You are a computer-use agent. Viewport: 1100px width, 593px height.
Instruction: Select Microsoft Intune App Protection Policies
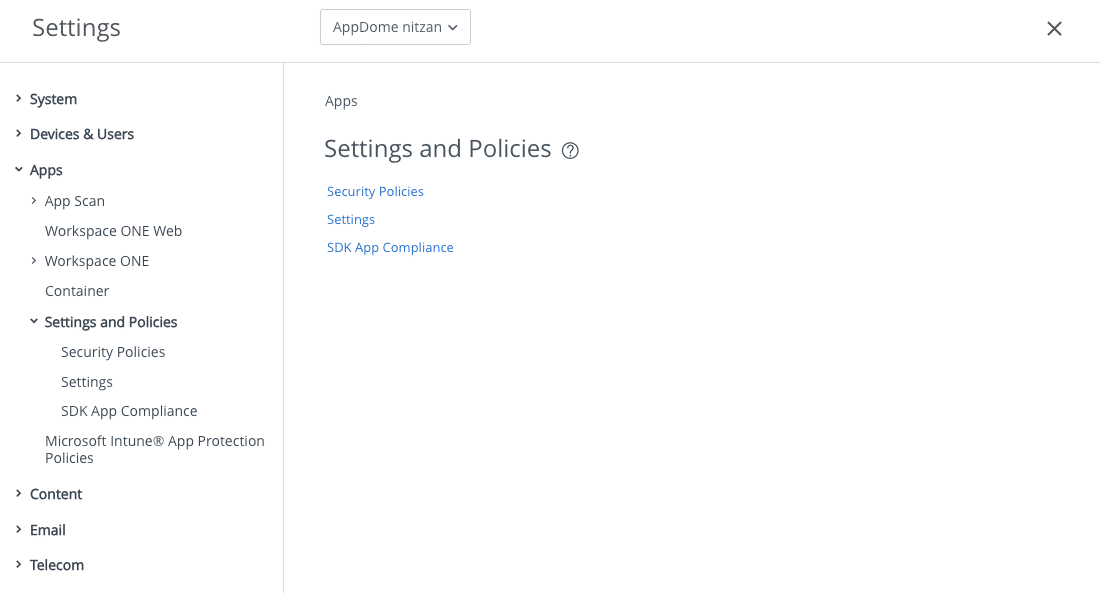point(155,449)
